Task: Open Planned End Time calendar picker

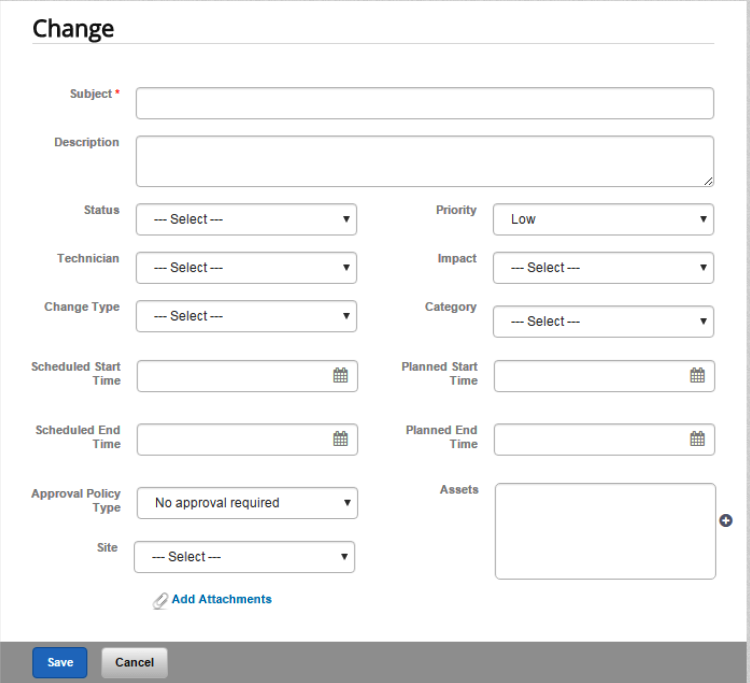Action: (x=697, y=439)
